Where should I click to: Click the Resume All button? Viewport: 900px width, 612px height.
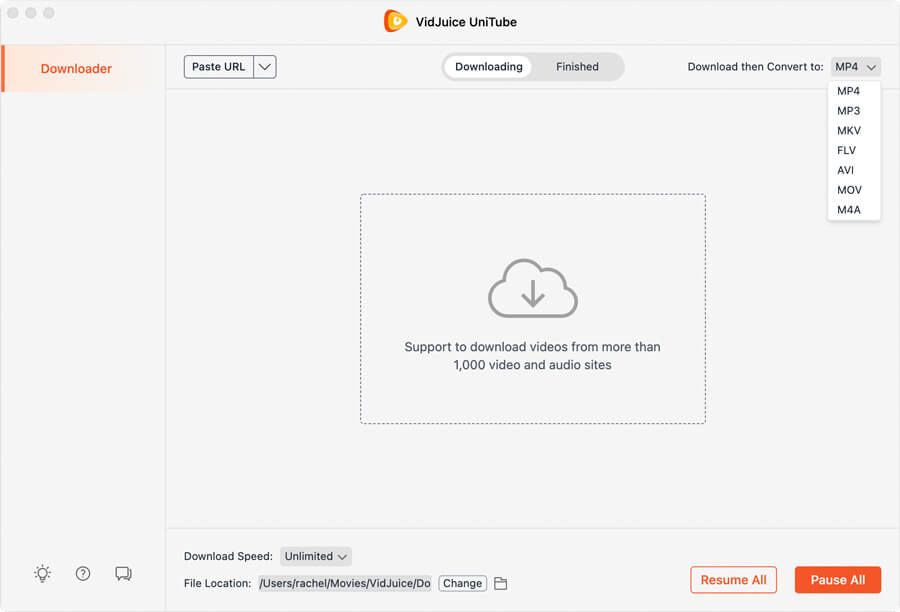[734, 580]
